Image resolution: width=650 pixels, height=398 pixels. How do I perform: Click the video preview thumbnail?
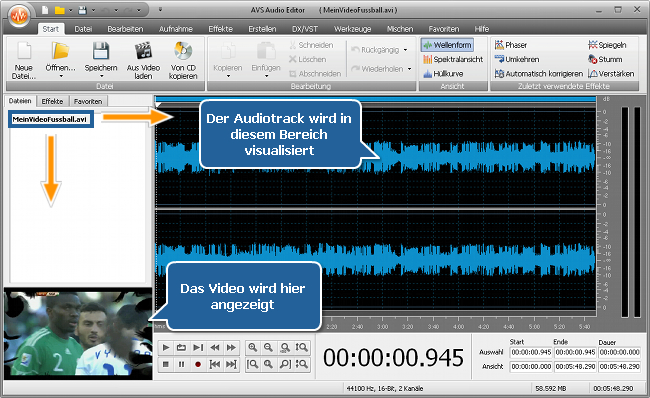click(78, 334)
